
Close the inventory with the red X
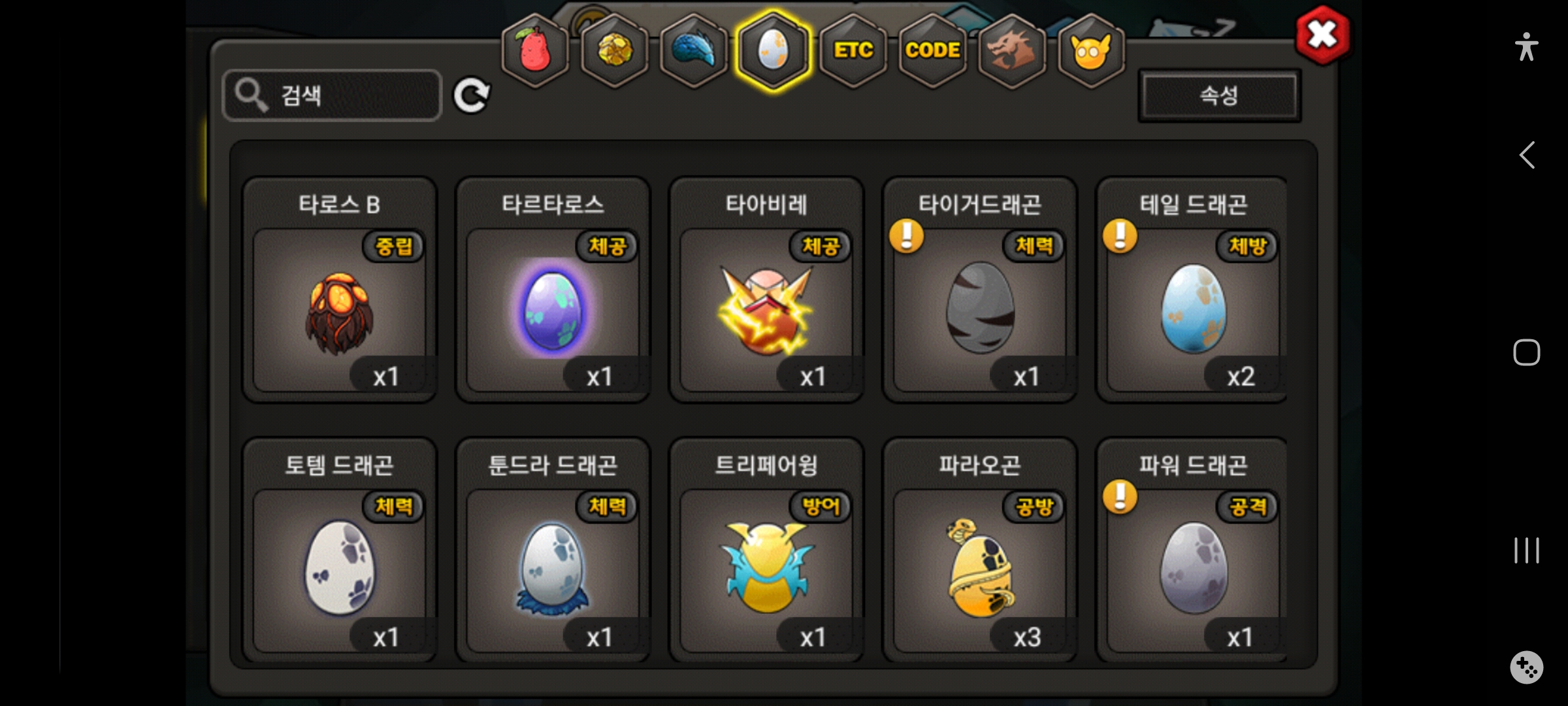(1323, 35)
